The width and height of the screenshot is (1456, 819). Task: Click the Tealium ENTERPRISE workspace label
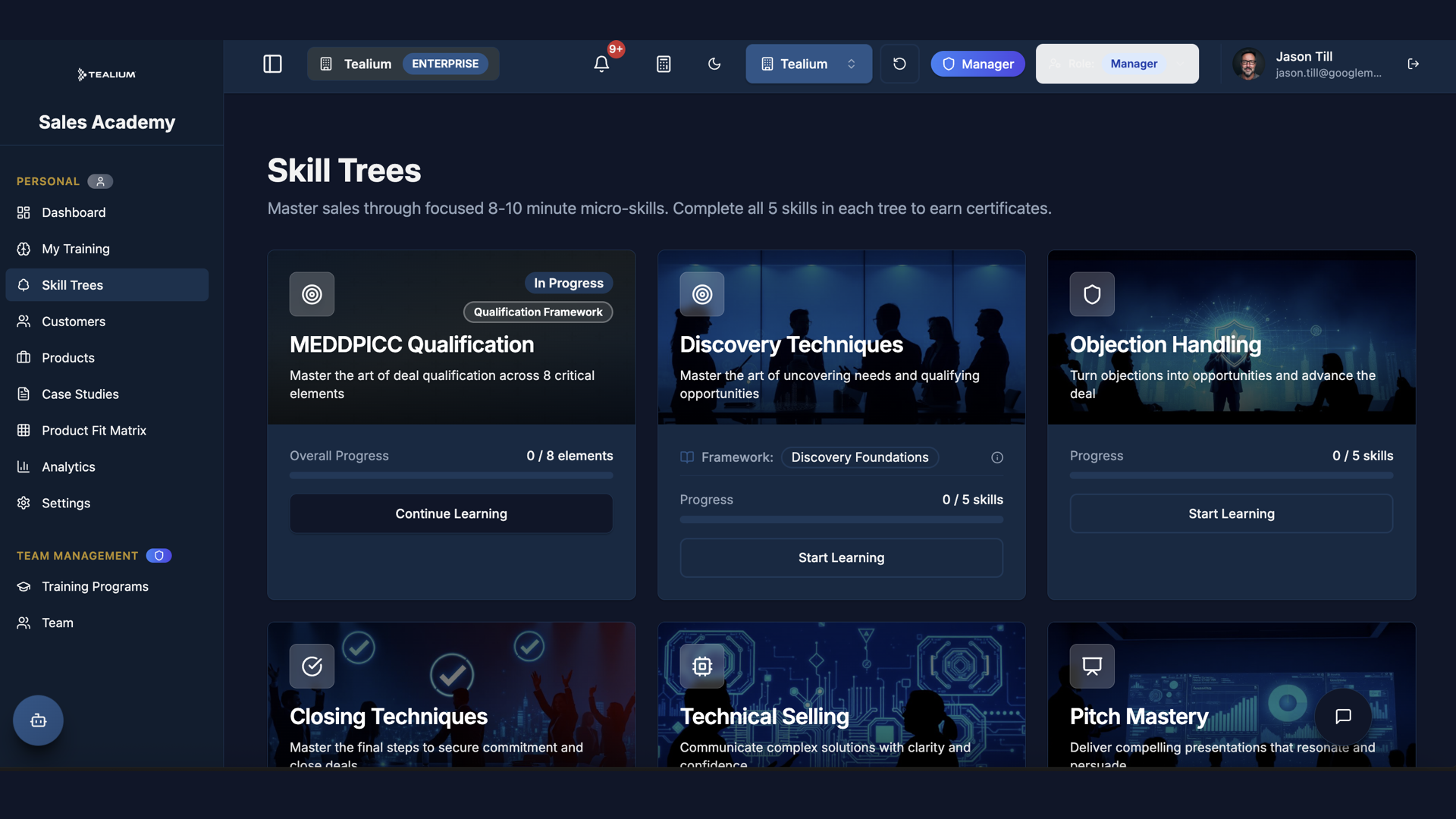tap(403, 64)
